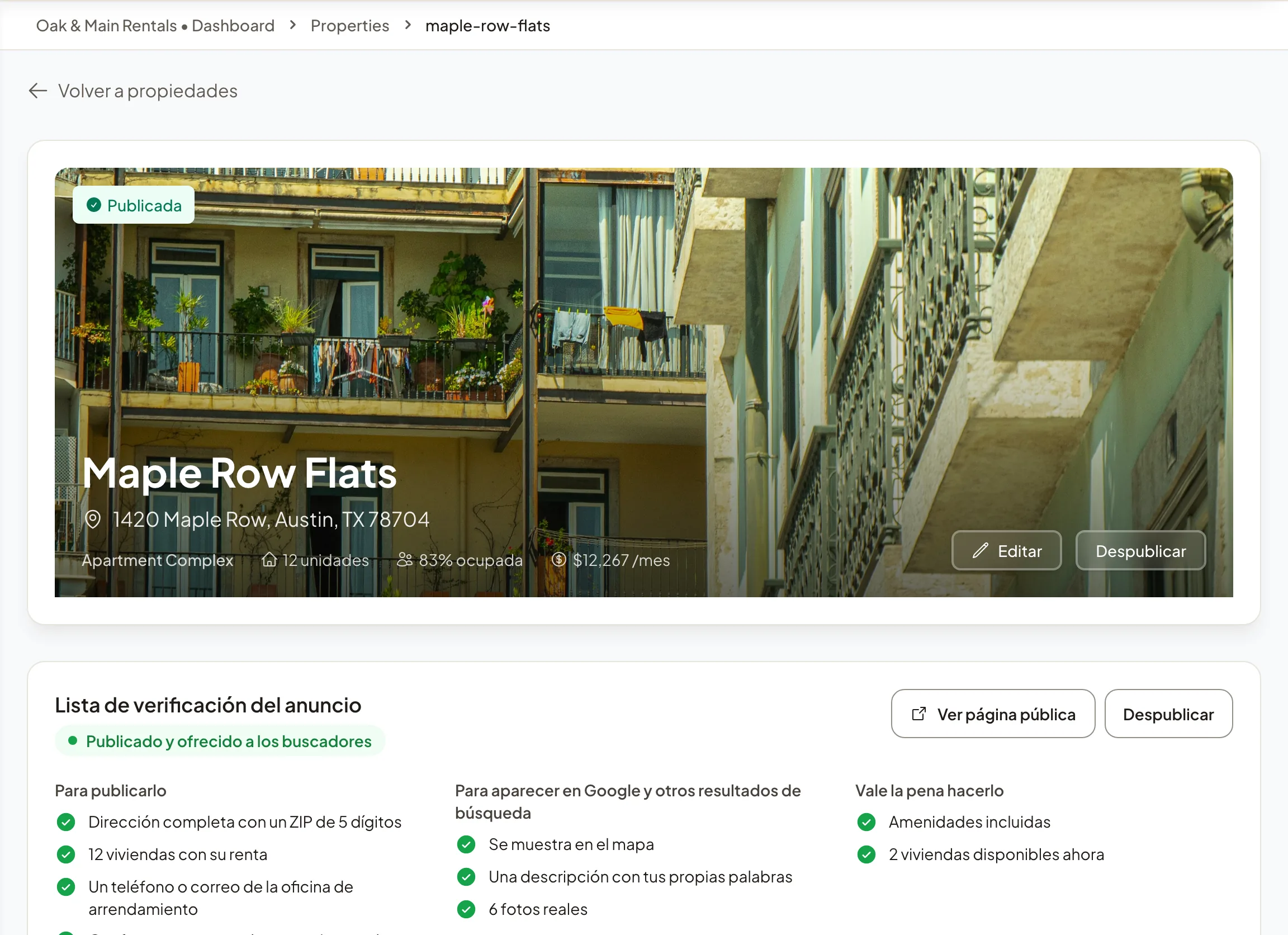1288x935 pixels.
Task: Click the Para aparecer en Google heading
Action: tap(628, 801)
